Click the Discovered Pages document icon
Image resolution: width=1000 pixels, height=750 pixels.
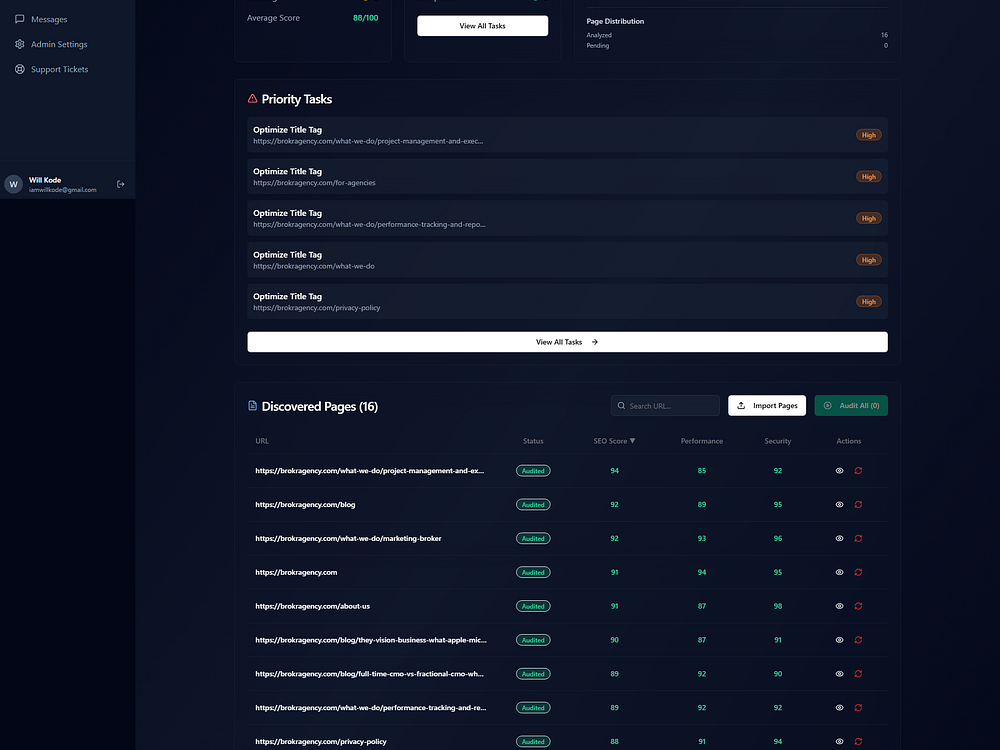[x=253, y=406]
